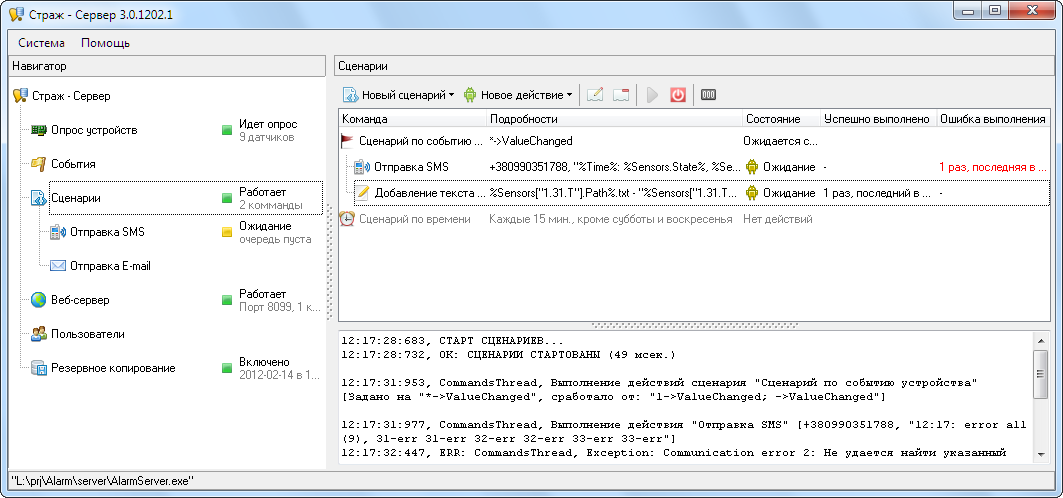This screenshot has width=1063, height=498.
Task: Click the log line 'ОК: СЦЕНАРИИ СТАРТОВАНЫ (49 мсек.)'
Action: [508, 354]
